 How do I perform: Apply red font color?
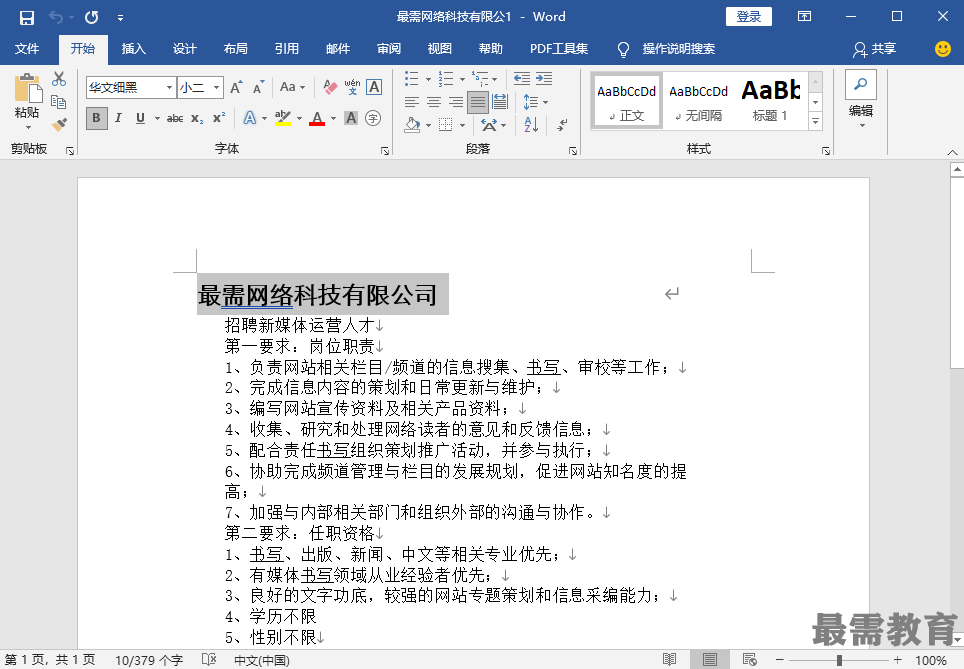(x=317, y=118)
